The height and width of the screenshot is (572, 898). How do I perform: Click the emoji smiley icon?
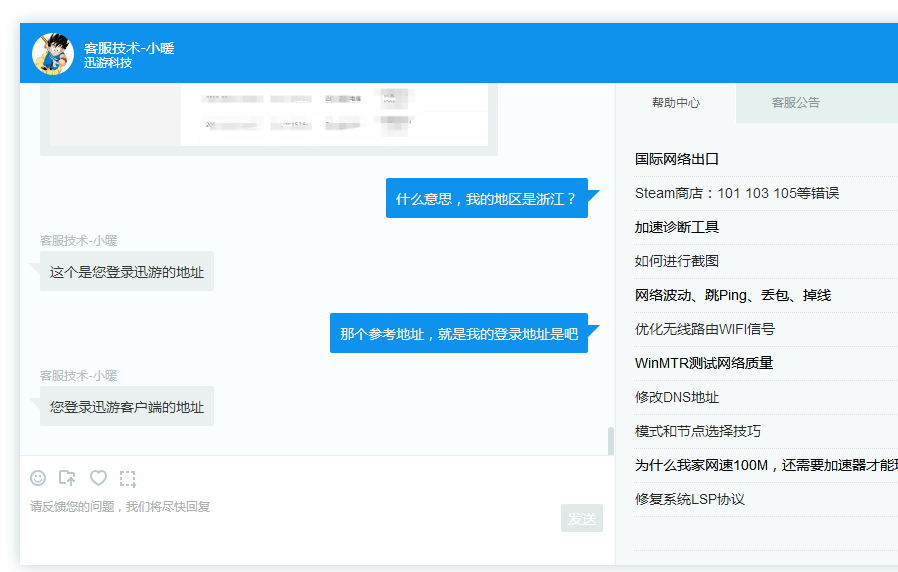point(38,478)
